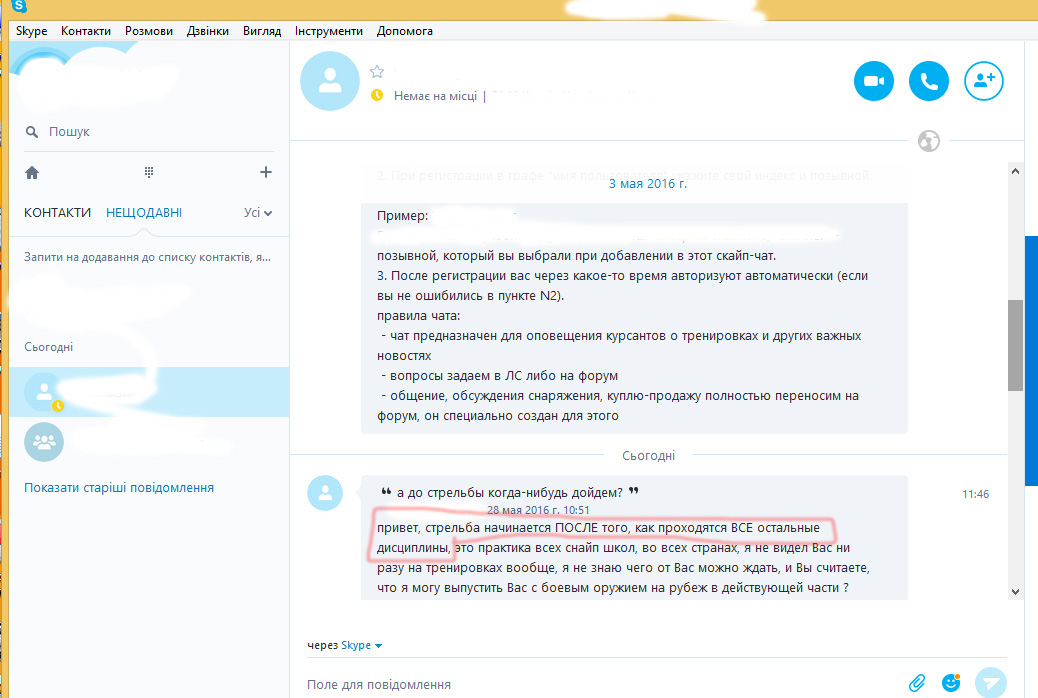
Task: Open the dial pad icon
Action: (x=149, y=172)
